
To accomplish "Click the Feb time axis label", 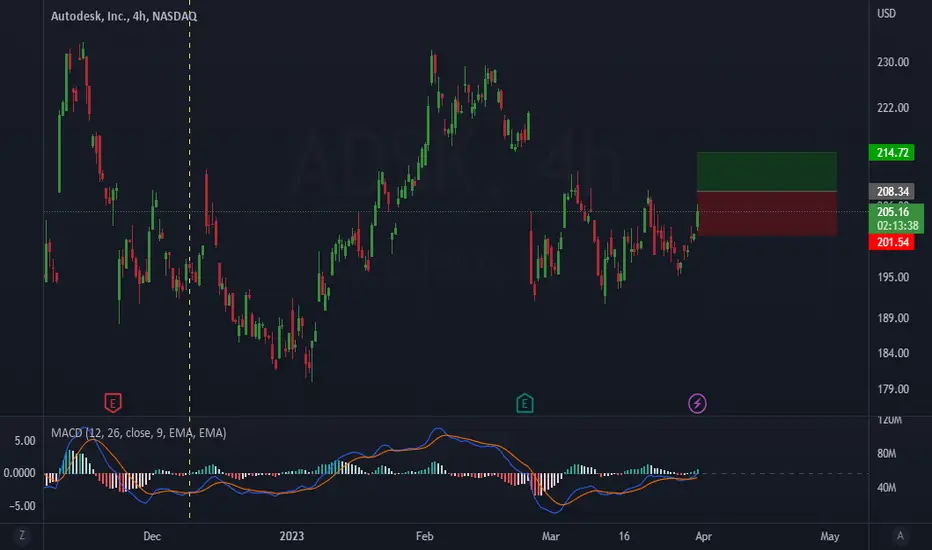I will [x=424, y=536].
